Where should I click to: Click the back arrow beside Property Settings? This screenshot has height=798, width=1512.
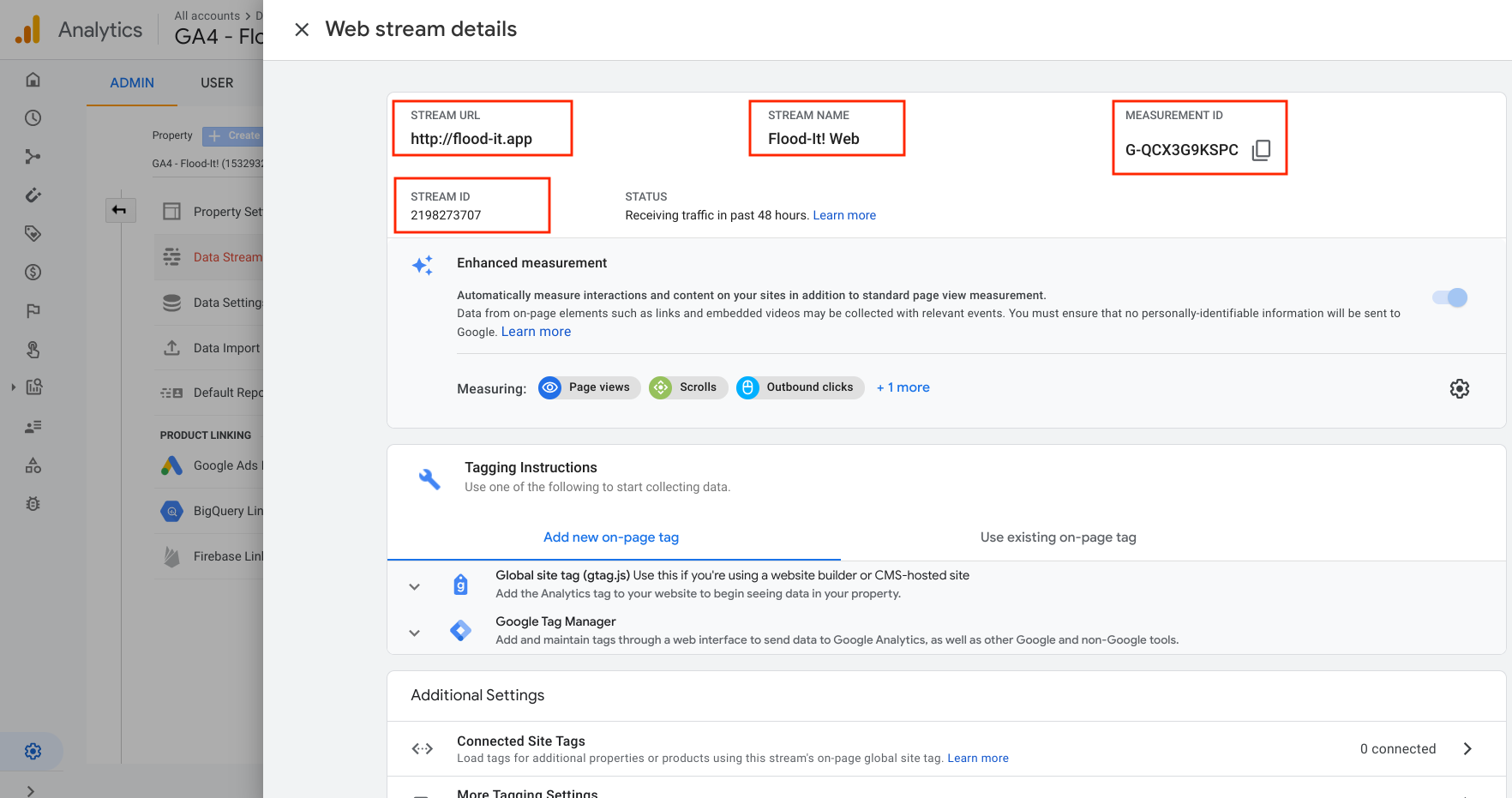(120, 210)
